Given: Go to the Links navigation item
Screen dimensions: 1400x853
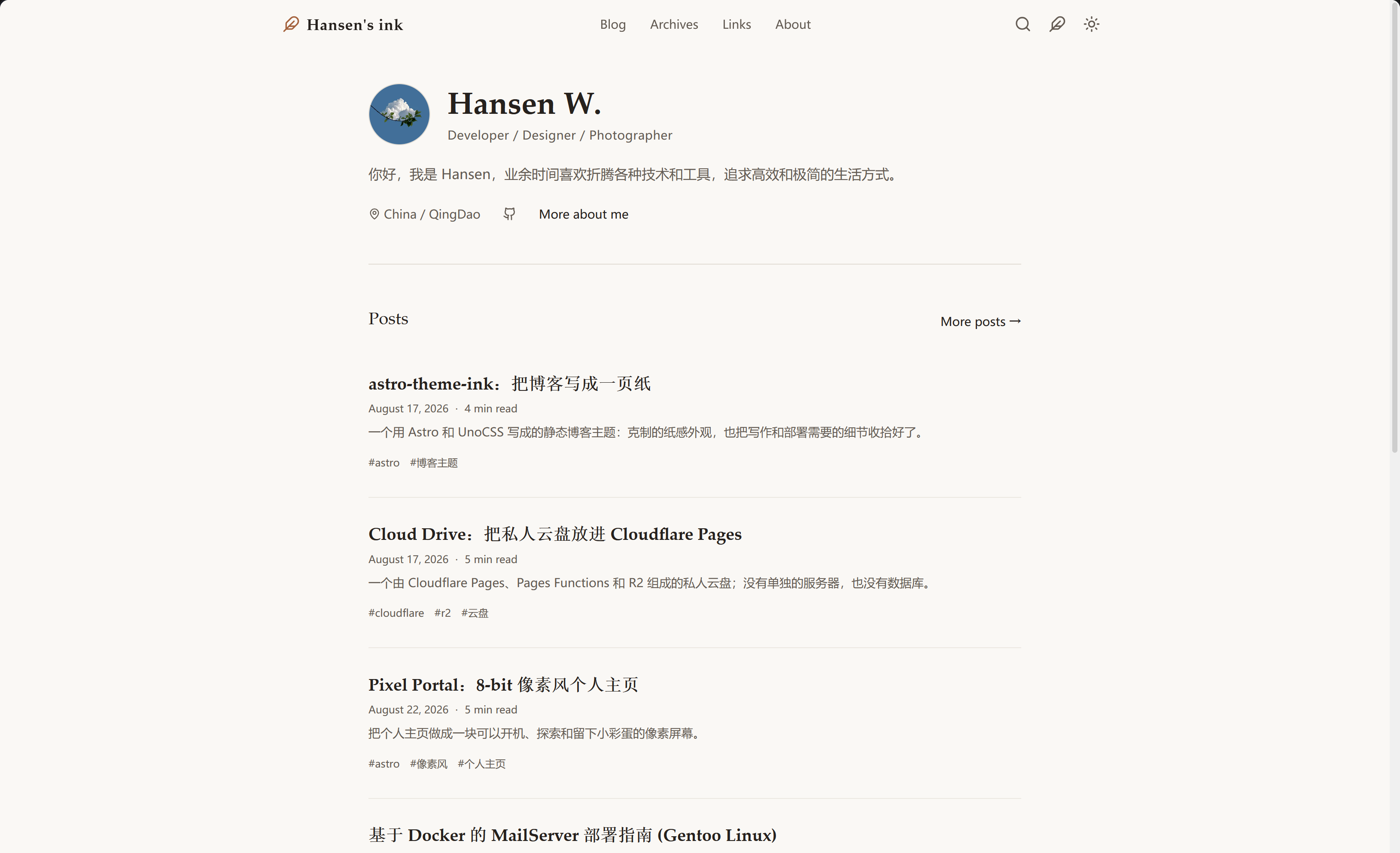Looking at the screenshot, I should pos(737,24).
